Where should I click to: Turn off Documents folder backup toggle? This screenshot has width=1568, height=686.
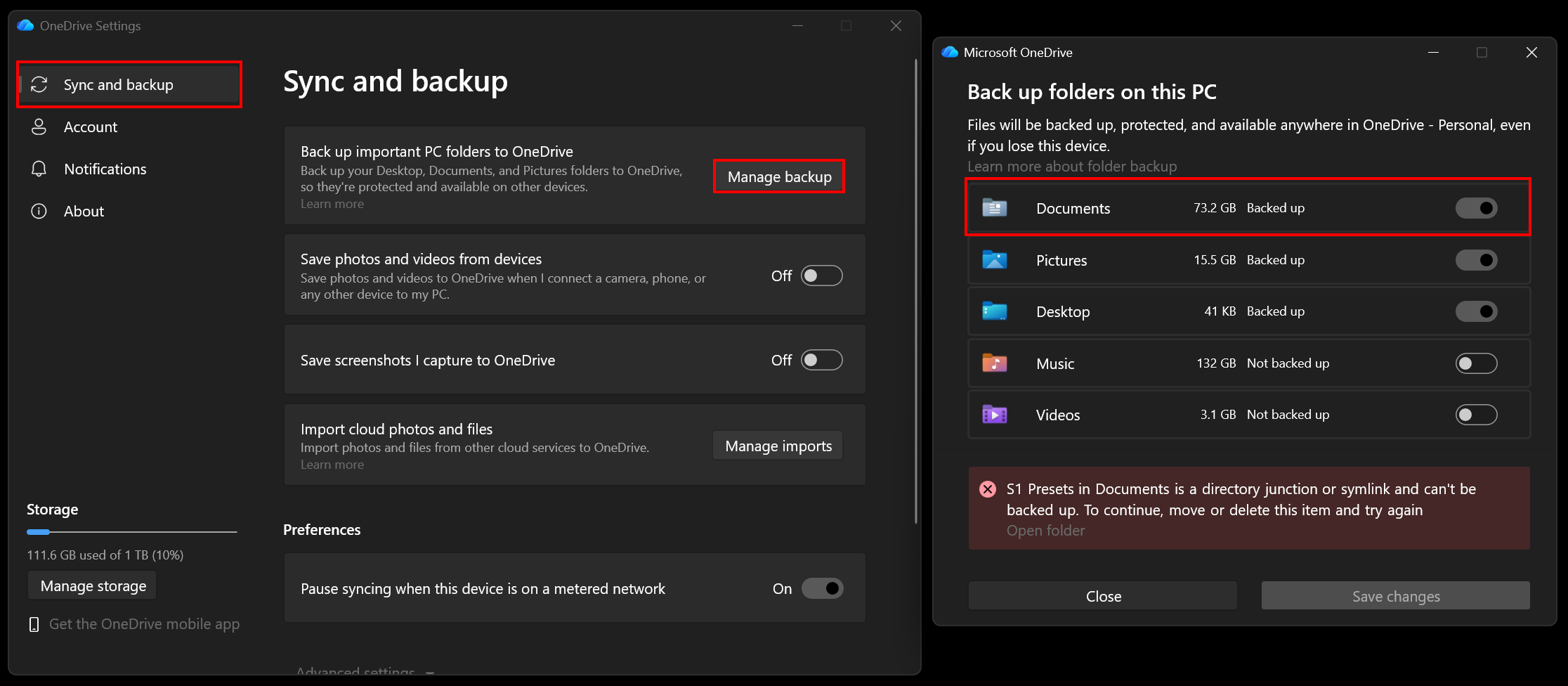(x=1476, y=208)
